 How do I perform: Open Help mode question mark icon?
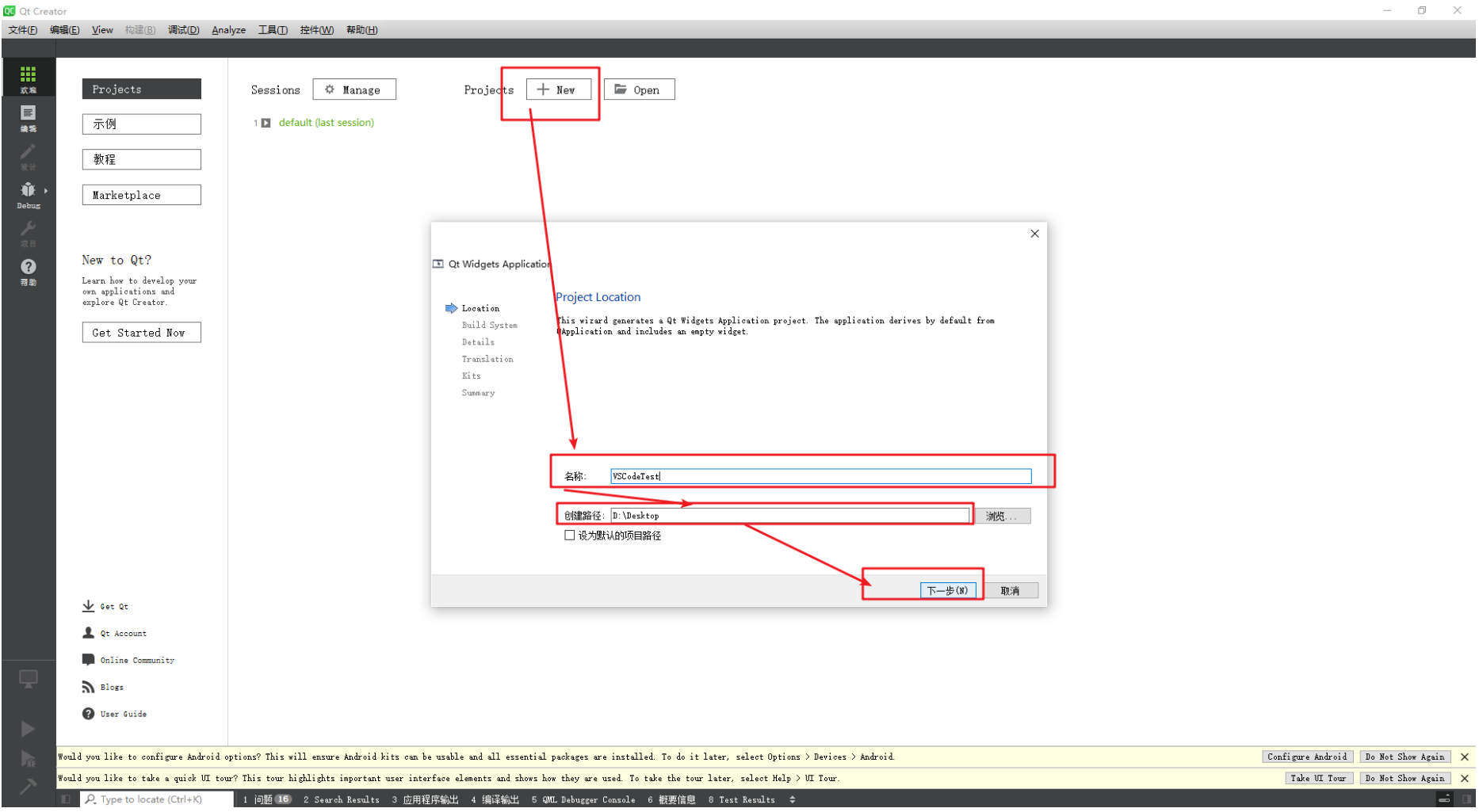tap(28, 270)
